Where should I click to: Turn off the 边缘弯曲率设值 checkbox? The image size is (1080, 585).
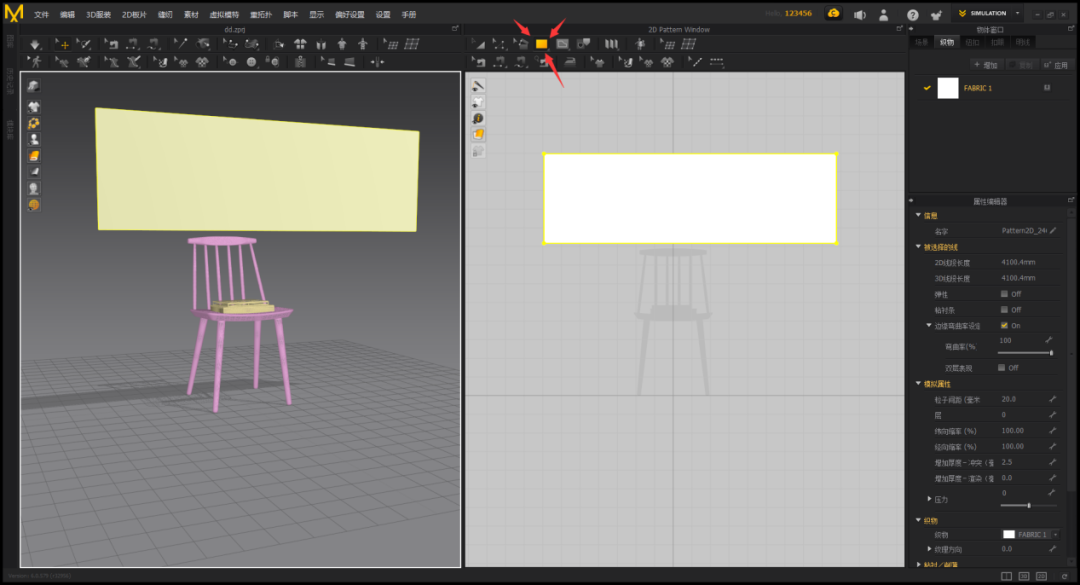pos(1004,326)
